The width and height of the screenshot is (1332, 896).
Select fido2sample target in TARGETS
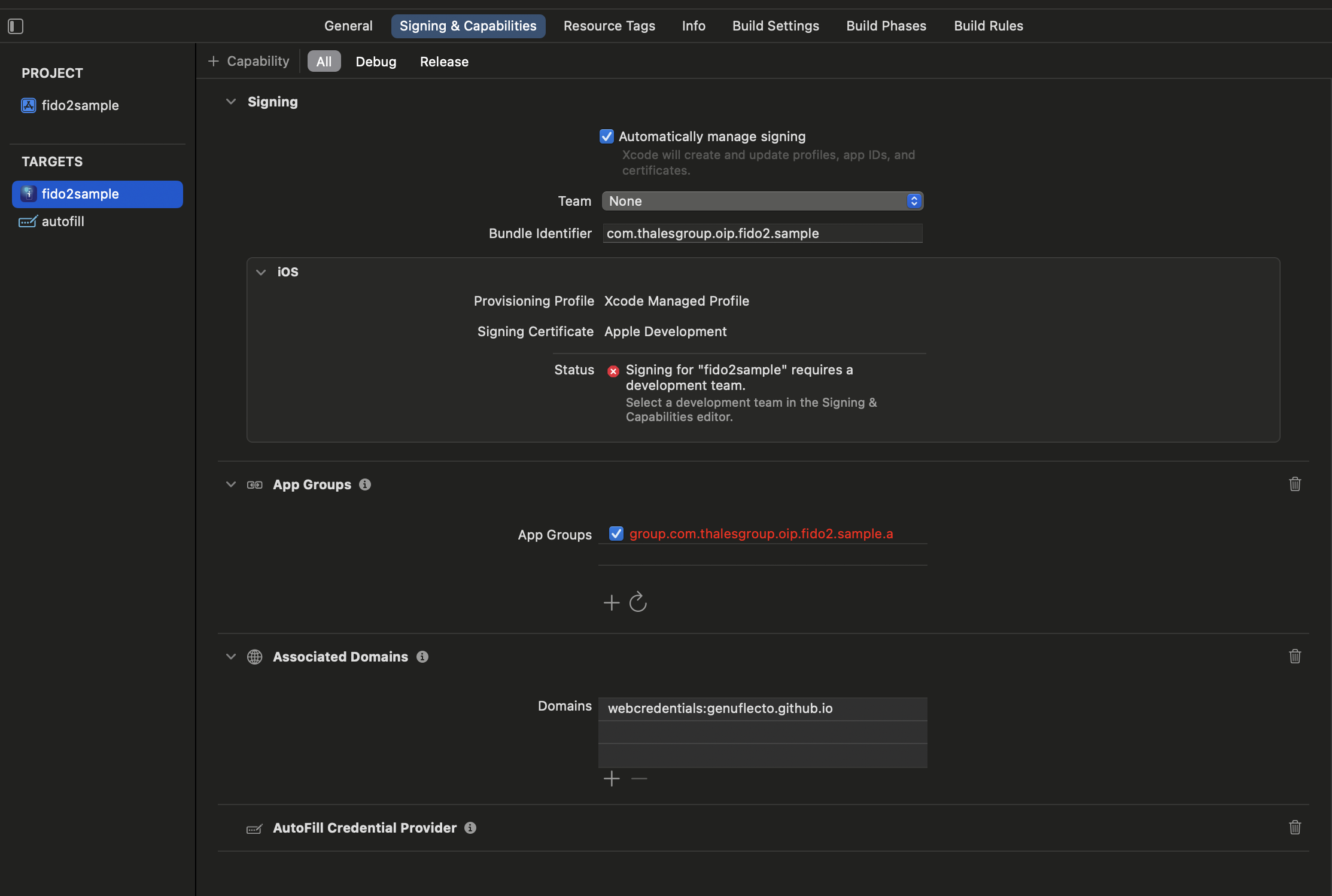(98, 194)
